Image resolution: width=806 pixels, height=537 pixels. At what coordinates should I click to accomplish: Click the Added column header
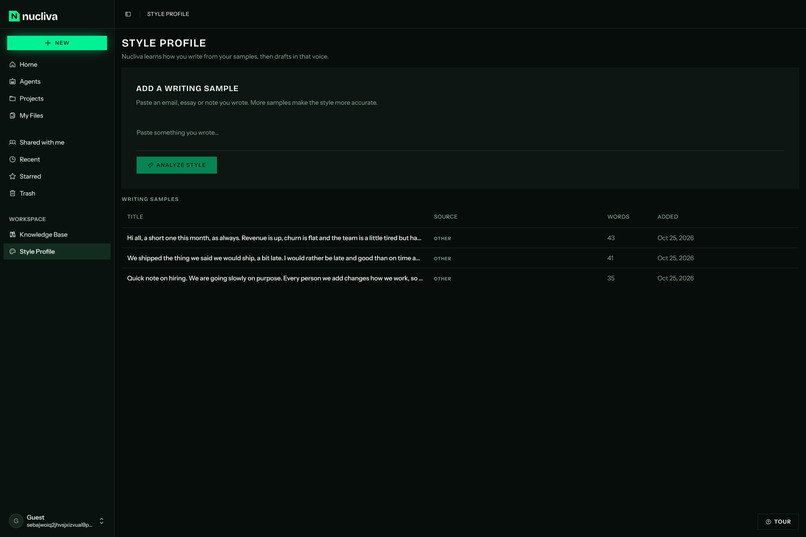pos(667,217)
